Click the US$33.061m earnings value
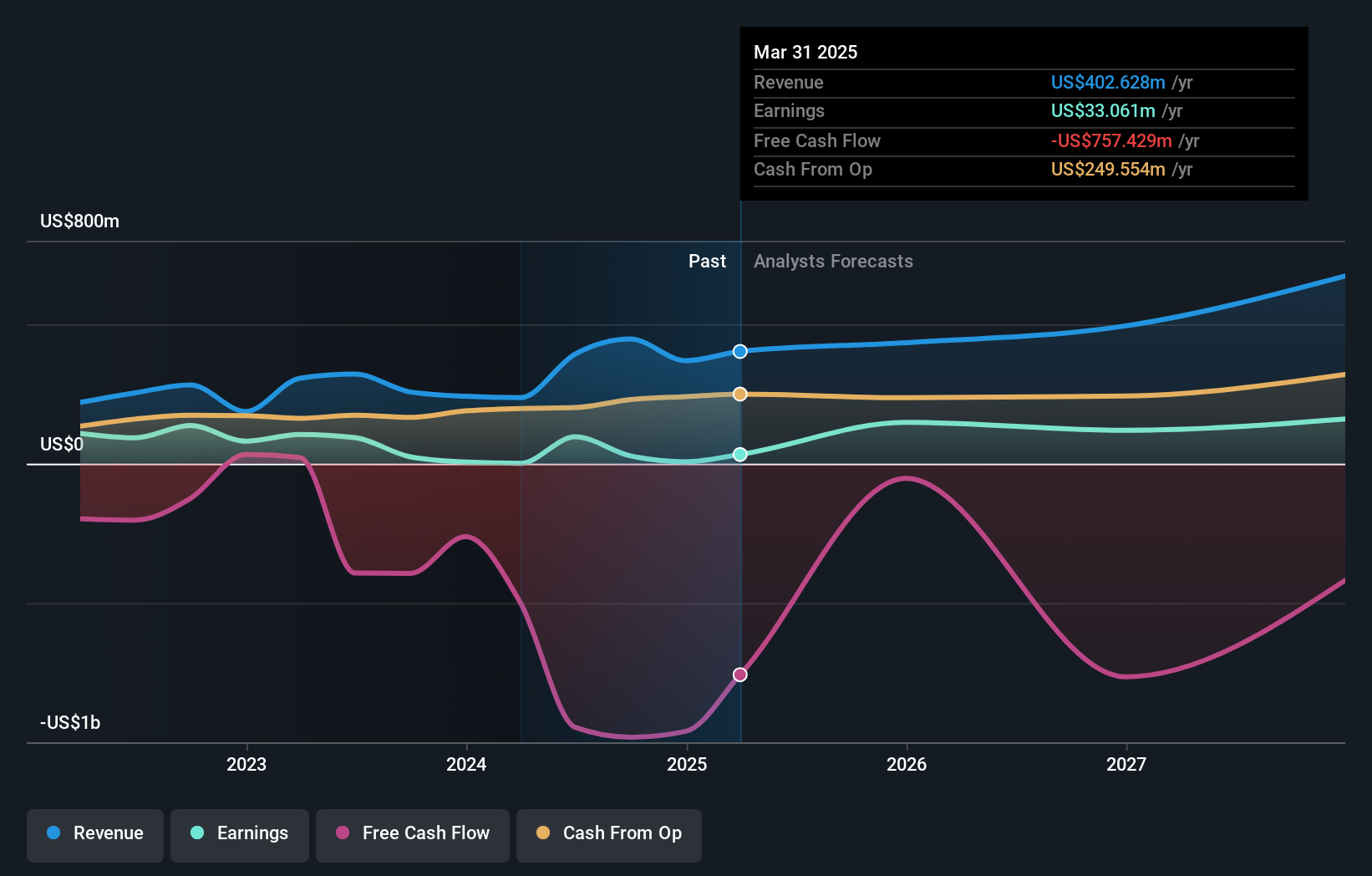The height and width of the screenshot is (876, 1372). pos(1103,110)
